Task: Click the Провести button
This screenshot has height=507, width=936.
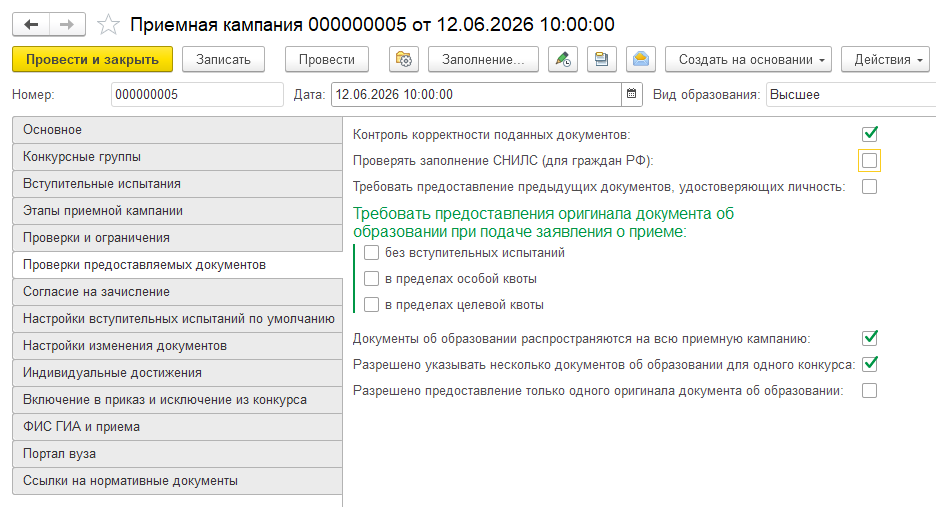Action: [327, 60]
